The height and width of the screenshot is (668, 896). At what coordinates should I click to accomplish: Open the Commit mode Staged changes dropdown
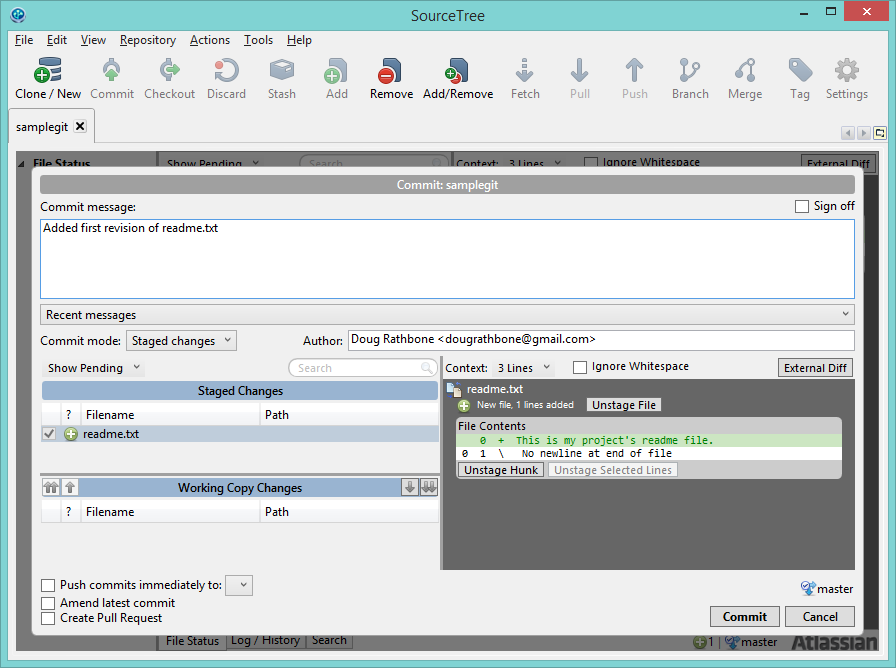[x=181, y=341]
